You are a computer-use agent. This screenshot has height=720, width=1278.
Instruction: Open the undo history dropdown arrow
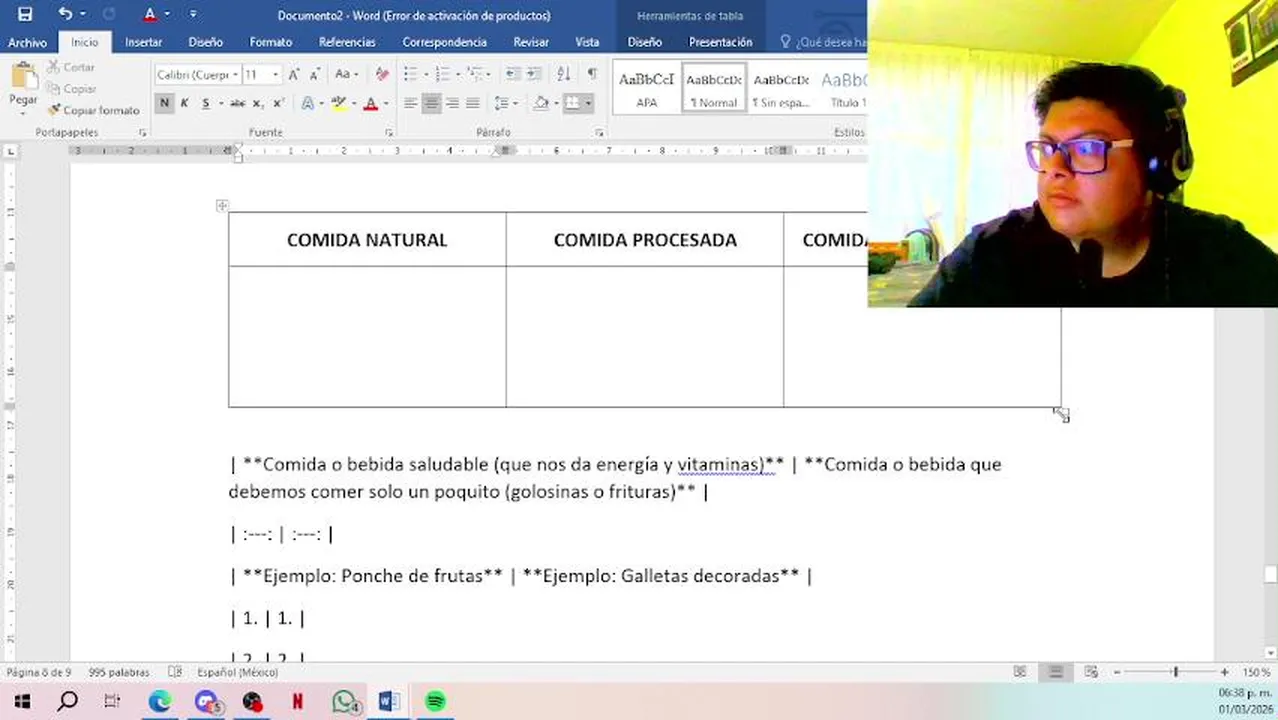82,14
